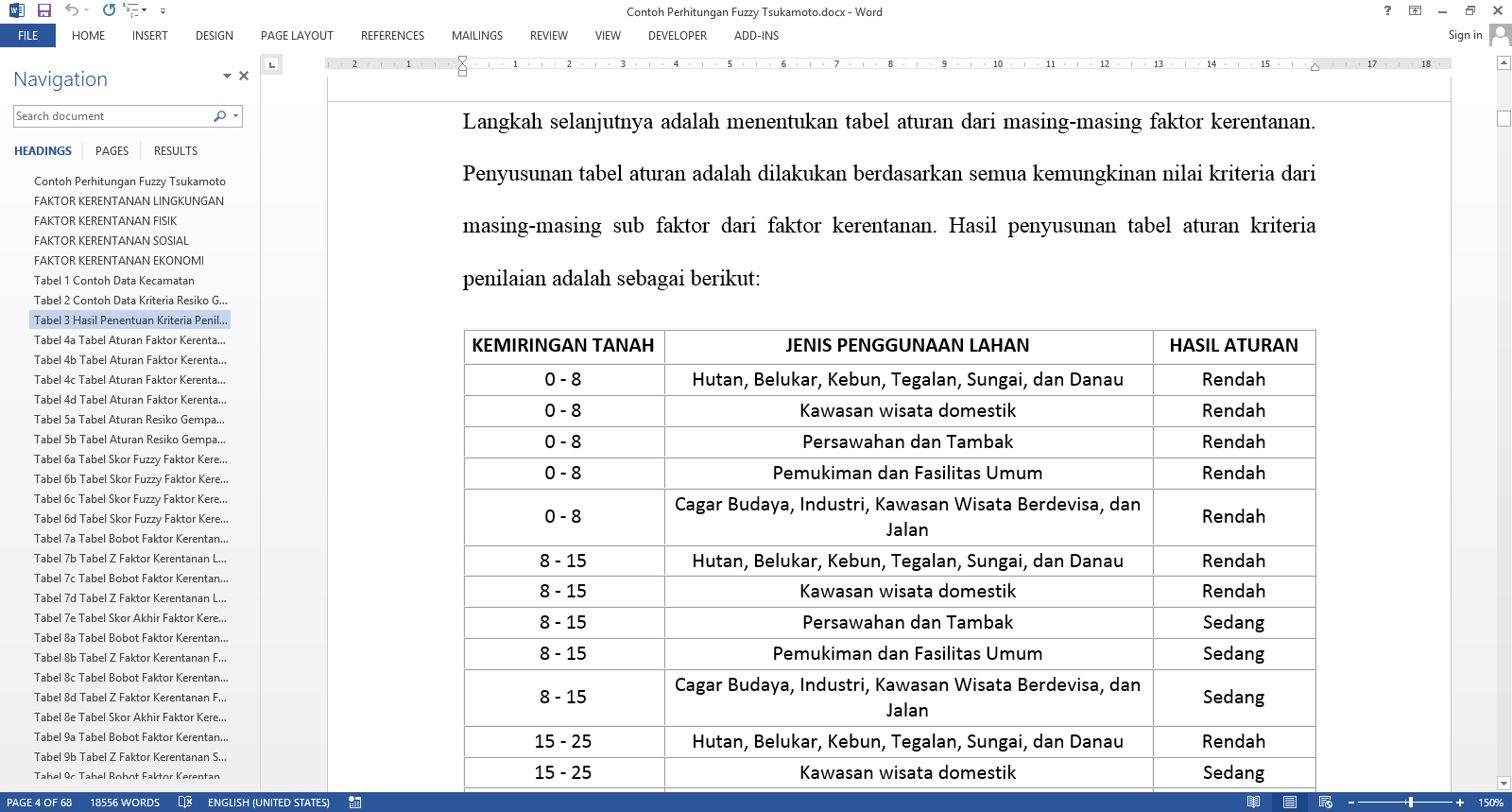Screen dimensions: 1512x812
Task: Click the Repeat/Redo circular arrow icon
Action: [109, 10]
